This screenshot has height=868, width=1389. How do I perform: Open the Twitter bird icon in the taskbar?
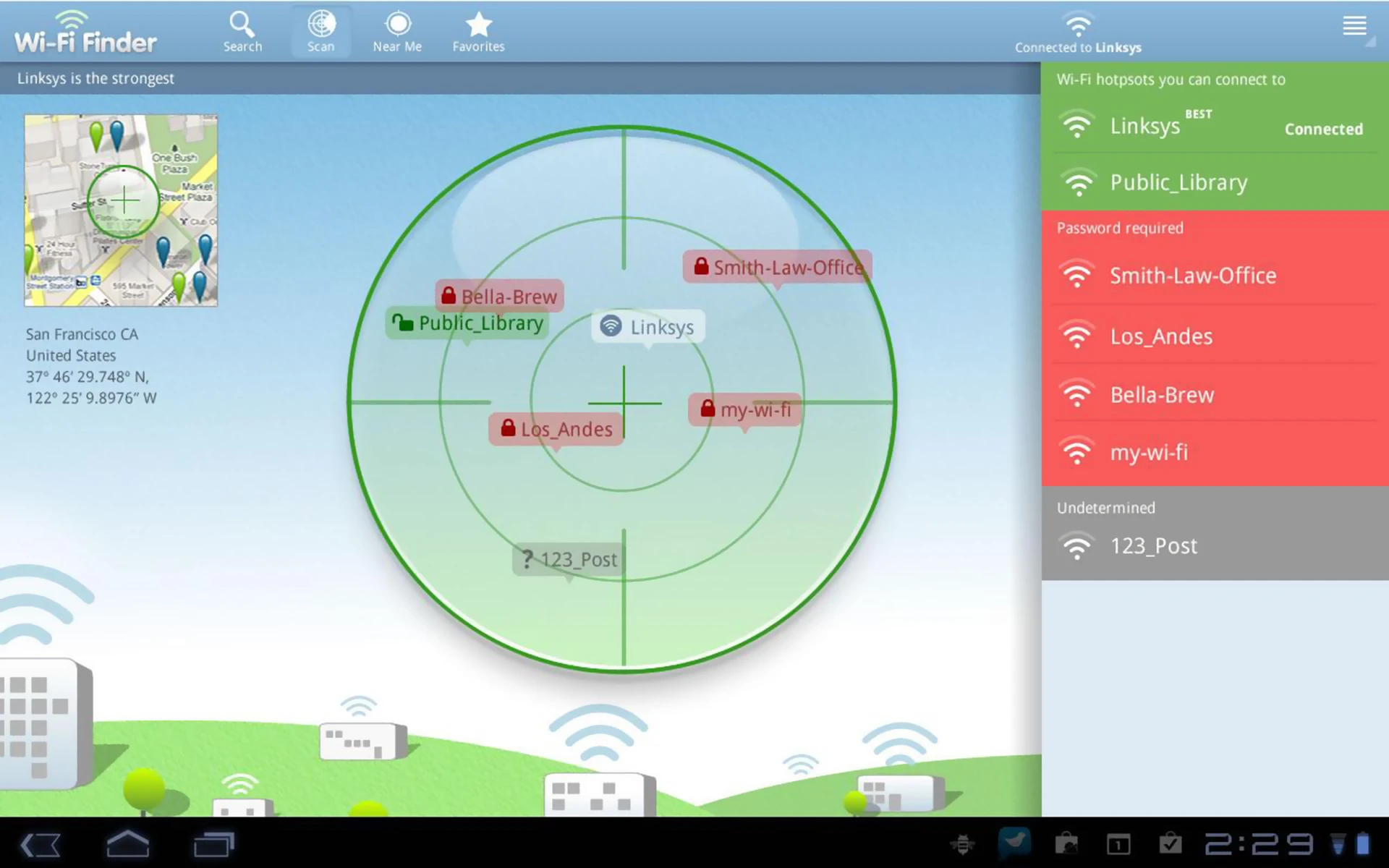point(1014,843)
